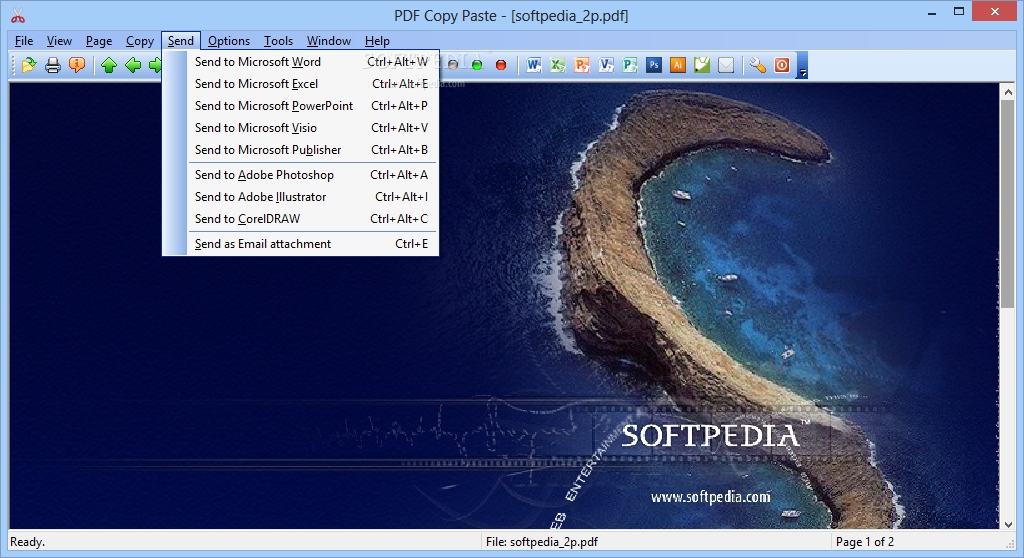1024x558 pixels.
Task: Click the Microsoft Excel toolbar icon
Action: tap(558, 65)
